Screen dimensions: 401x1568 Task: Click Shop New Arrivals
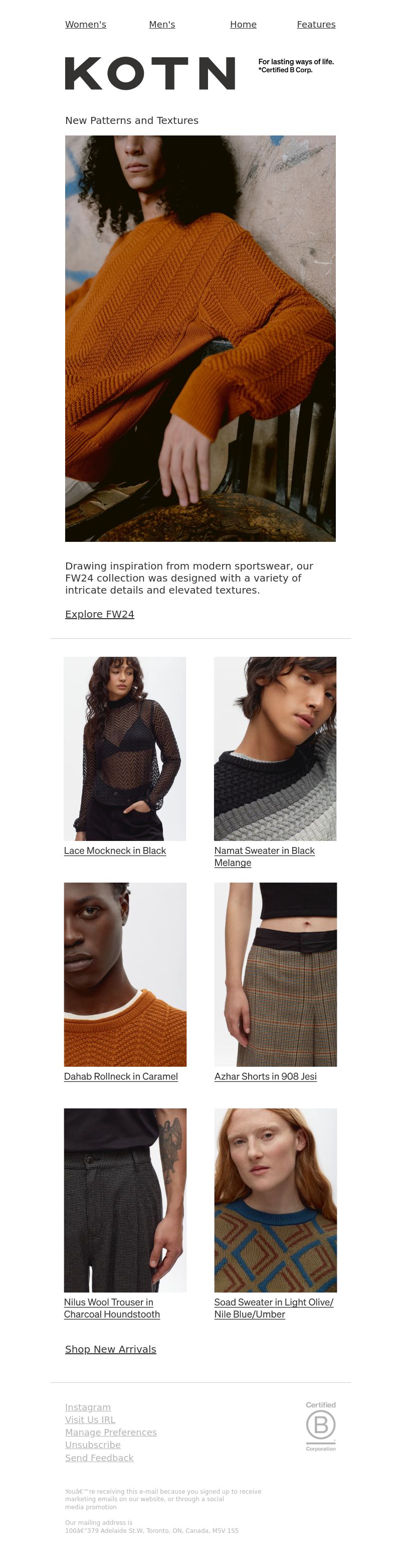(111, 1349)
